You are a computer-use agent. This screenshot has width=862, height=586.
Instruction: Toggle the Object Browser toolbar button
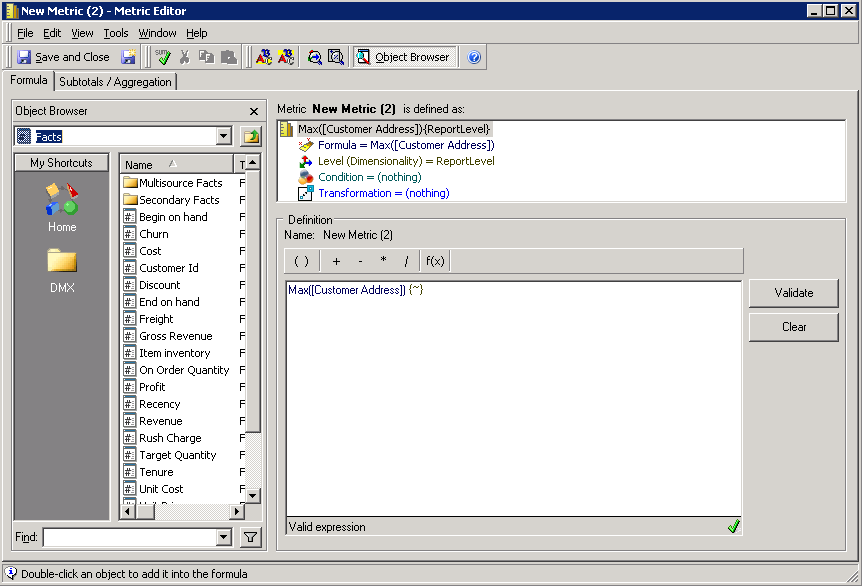click(404, 57)
